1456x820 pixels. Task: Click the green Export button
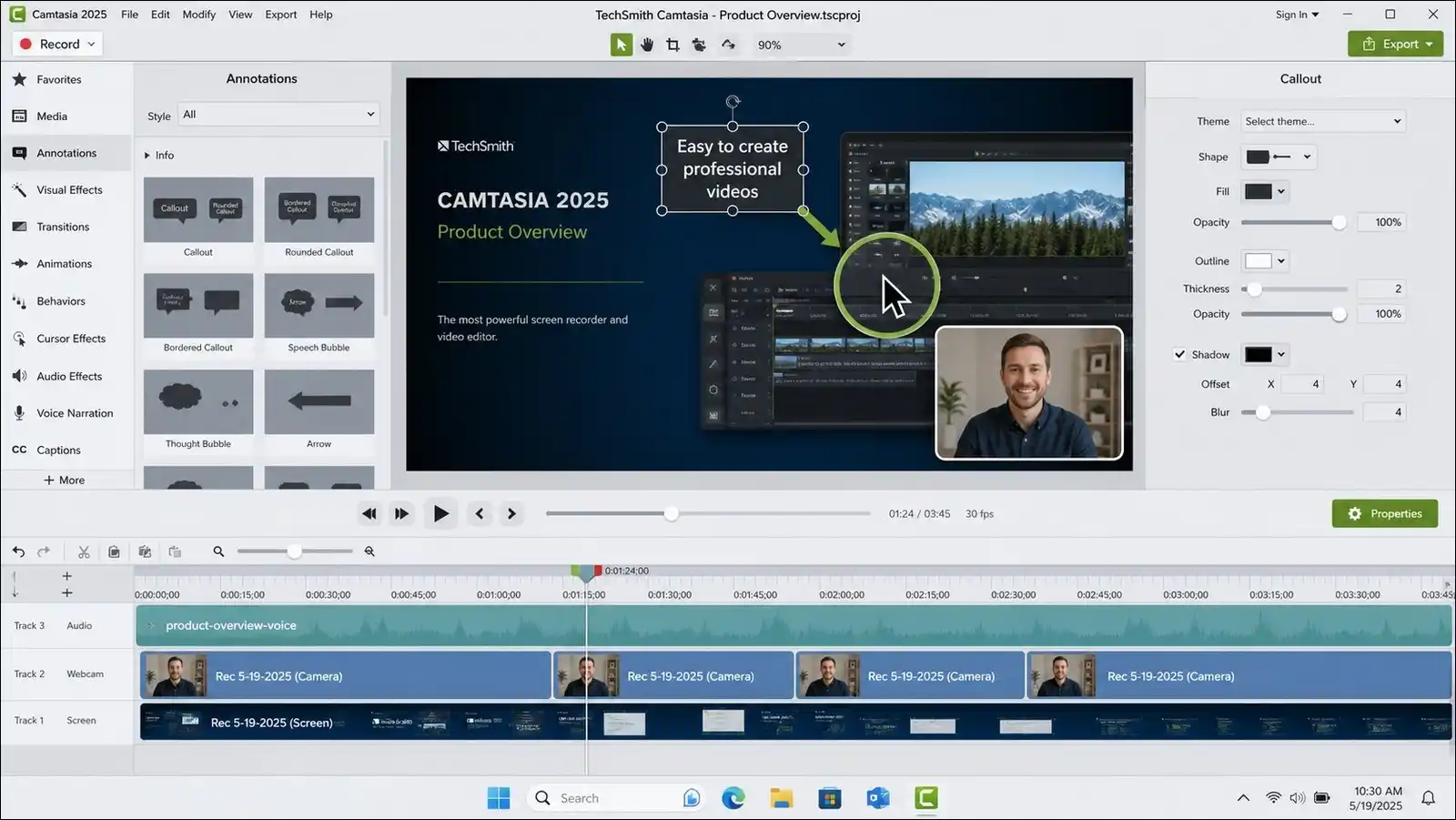(1395, 44)
